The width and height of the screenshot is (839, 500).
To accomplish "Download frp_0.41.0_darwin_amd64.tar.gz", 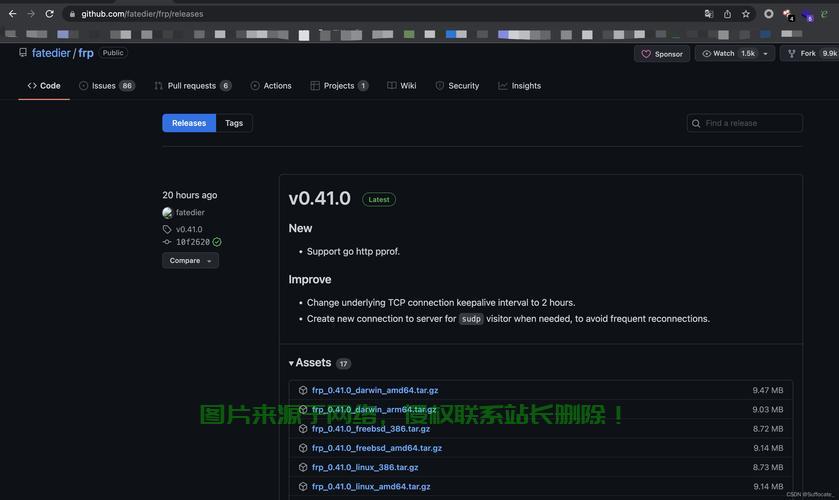I will click(x=375, y=390).
